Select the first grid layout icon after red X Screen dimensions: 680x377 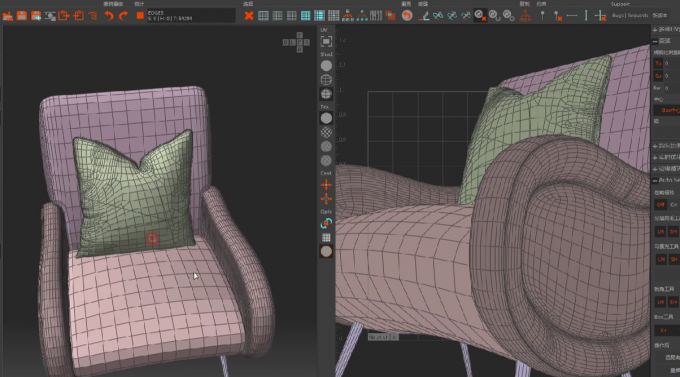point(263,16)
